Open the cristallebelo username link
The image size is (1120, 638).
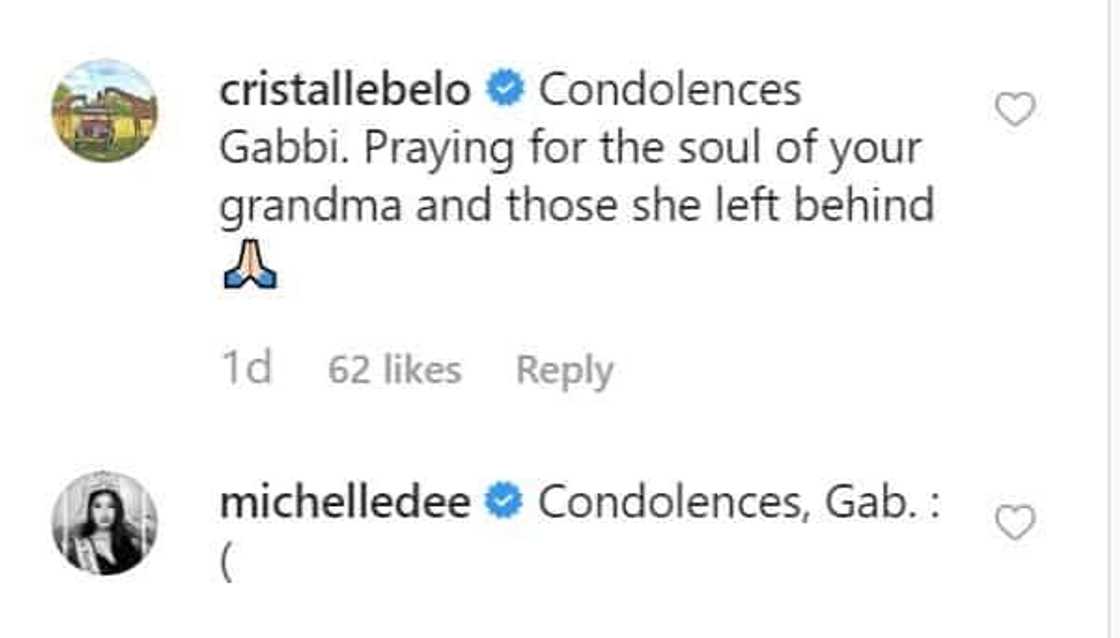tap(345, 91)
